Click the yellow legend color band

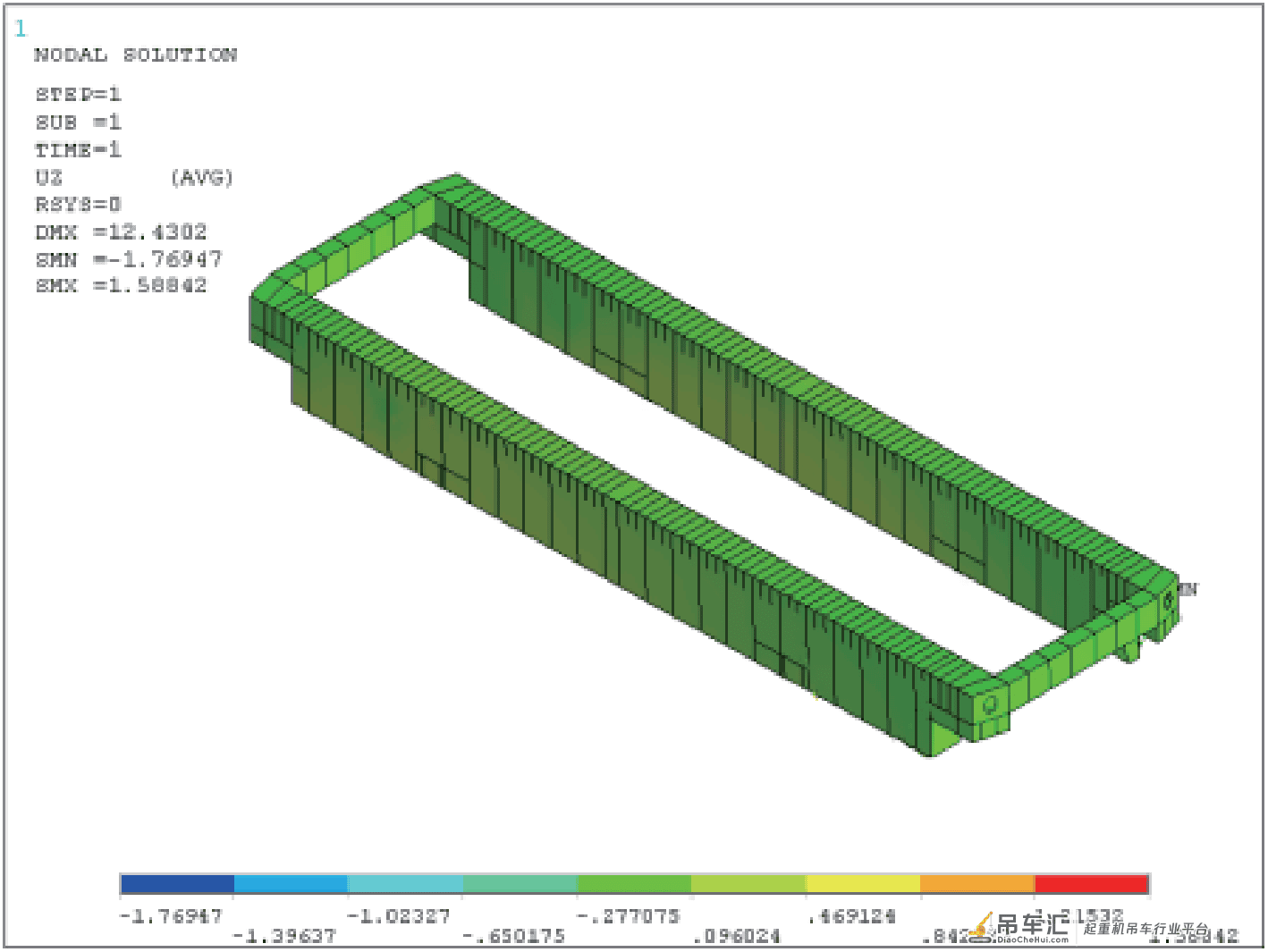(863, 884)
